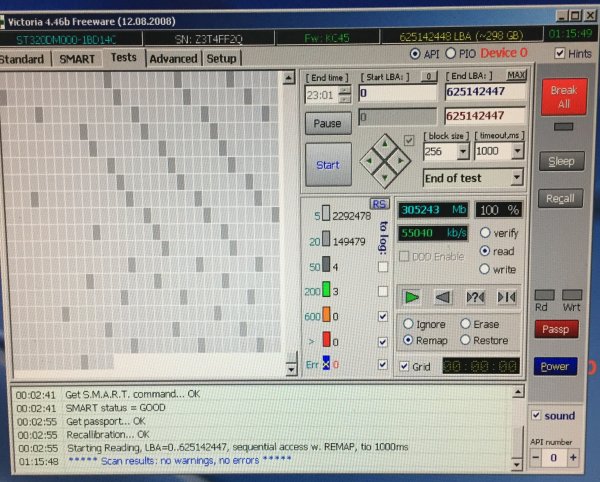Click the End time spinner arrows

[345, 94]
